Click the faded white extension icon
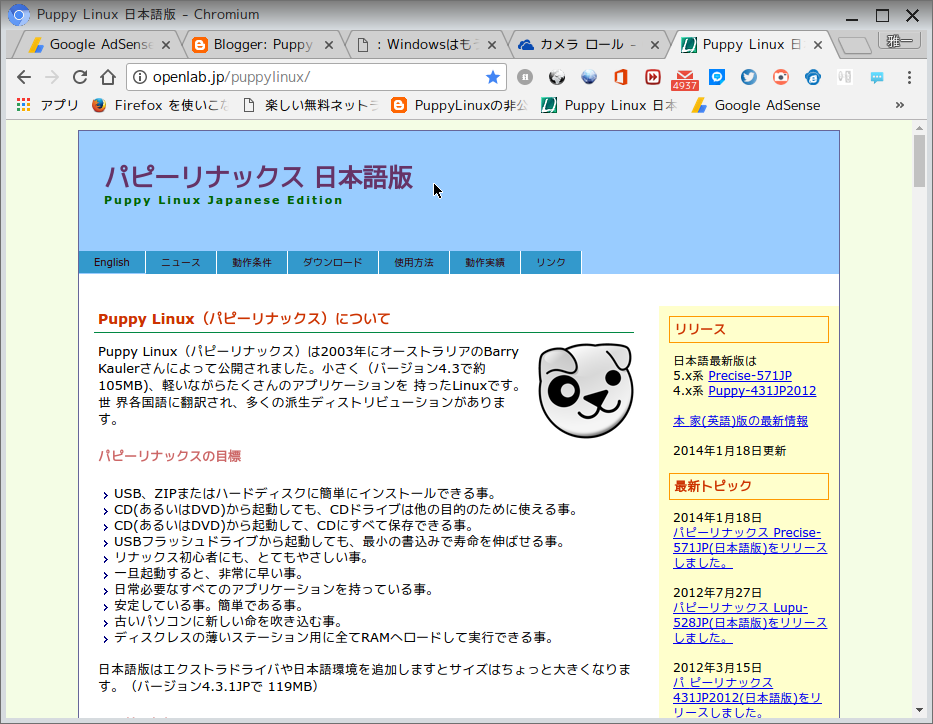 point(845,77)
